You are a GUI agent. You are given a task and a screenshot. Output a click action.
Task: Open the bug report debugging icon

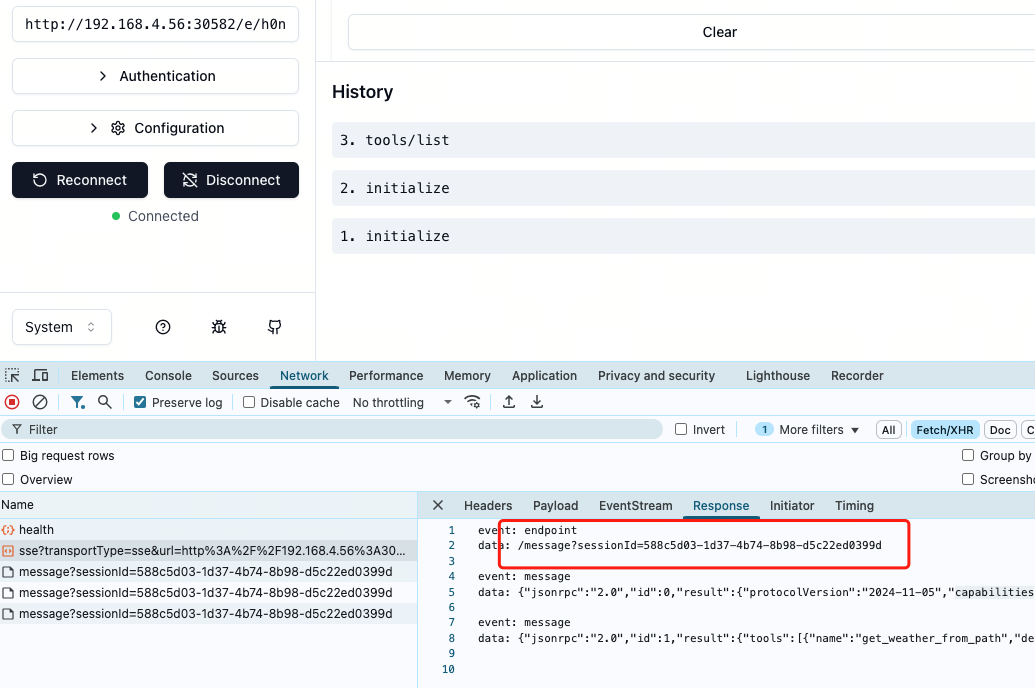pos(219,327)
